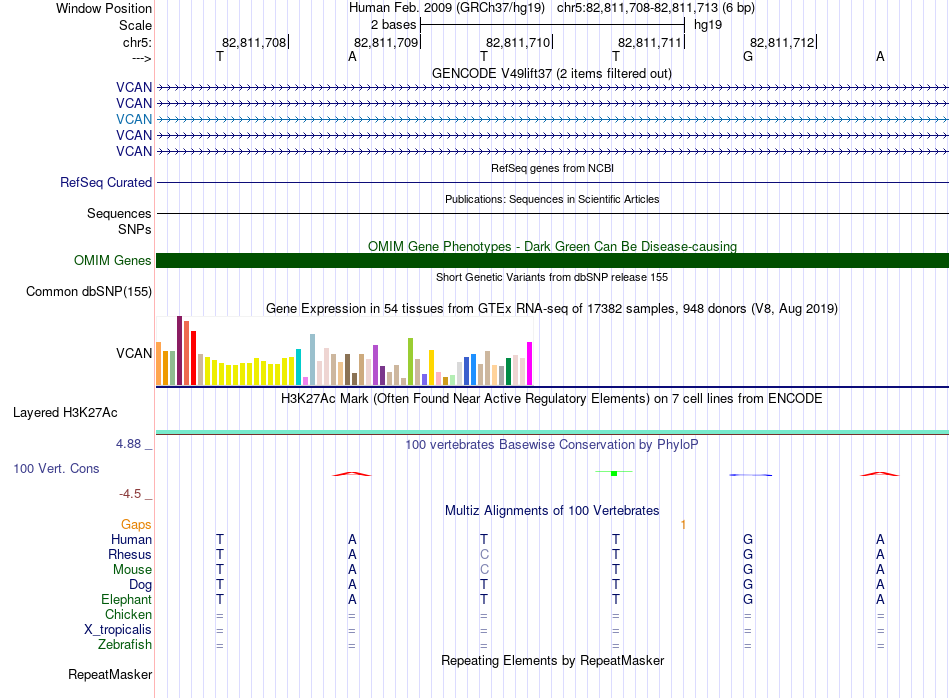Click the turquoise Layered H3K27Ac signal line

(x=552, y=432)
